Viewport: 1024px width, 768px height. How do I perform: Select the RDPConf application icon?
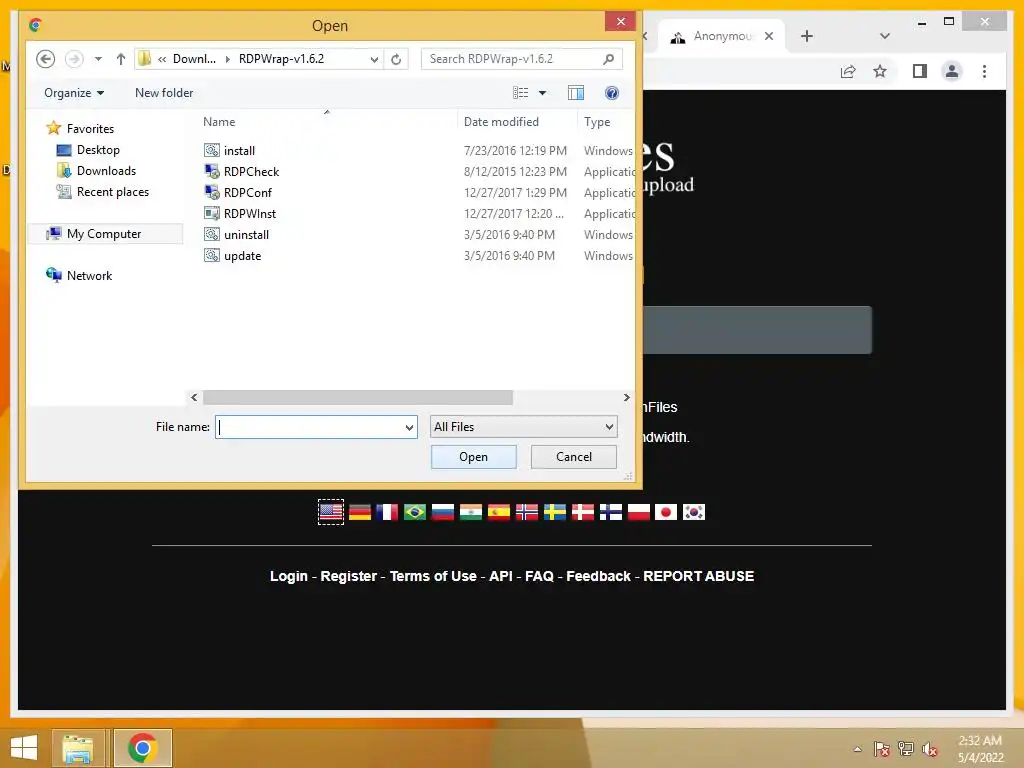click(212, 193)
